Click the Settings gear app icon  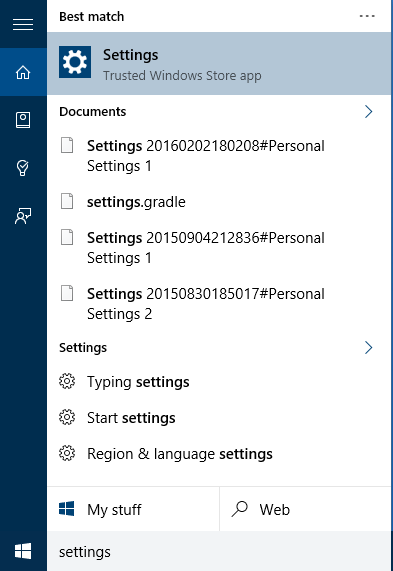(75, 62)
